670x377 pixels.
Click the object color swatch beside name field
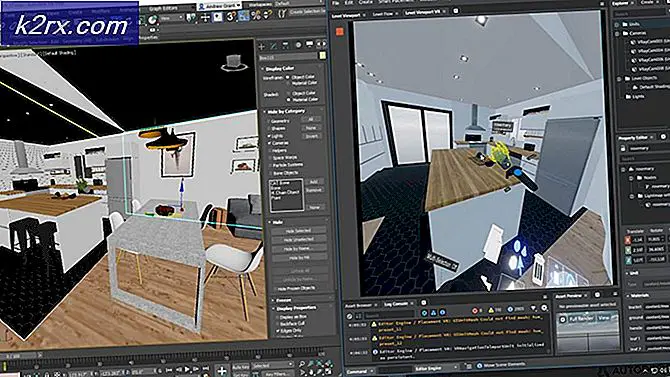tap(323, 56)
